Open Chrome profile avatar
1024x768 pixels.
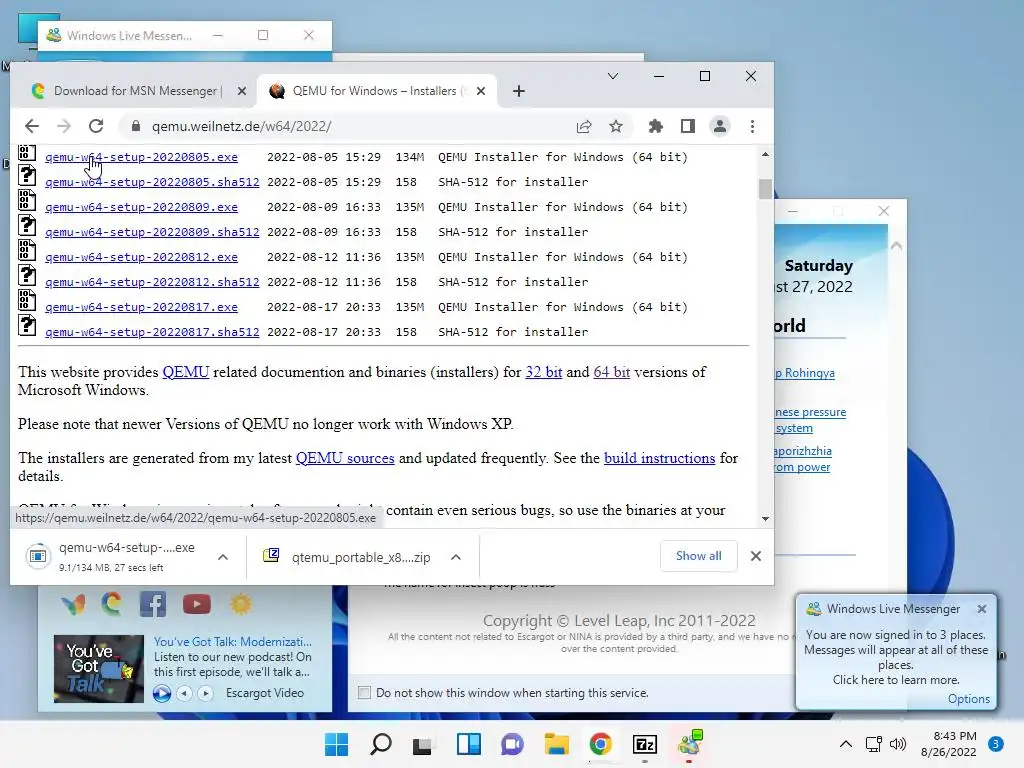click(x=720, y=127)
